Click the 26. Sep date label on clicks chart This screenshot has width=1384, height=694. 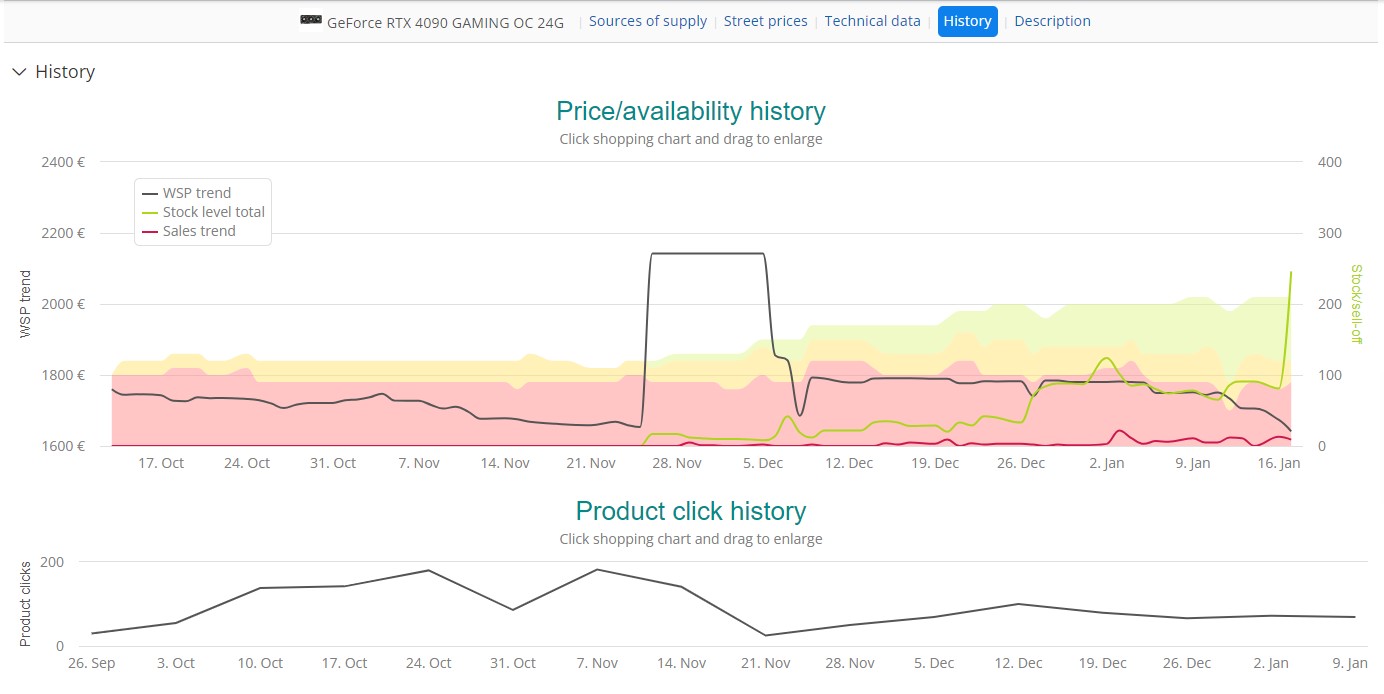pos(90,663)
